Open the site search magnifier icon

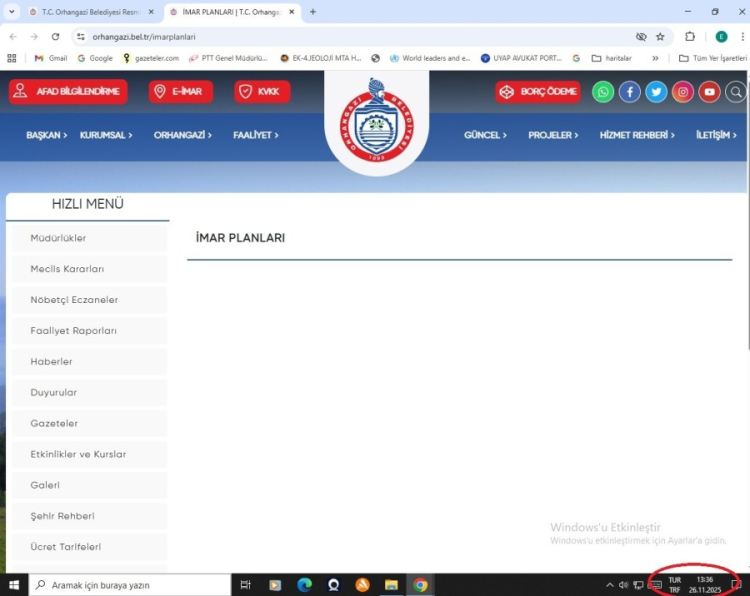point(736,92)
